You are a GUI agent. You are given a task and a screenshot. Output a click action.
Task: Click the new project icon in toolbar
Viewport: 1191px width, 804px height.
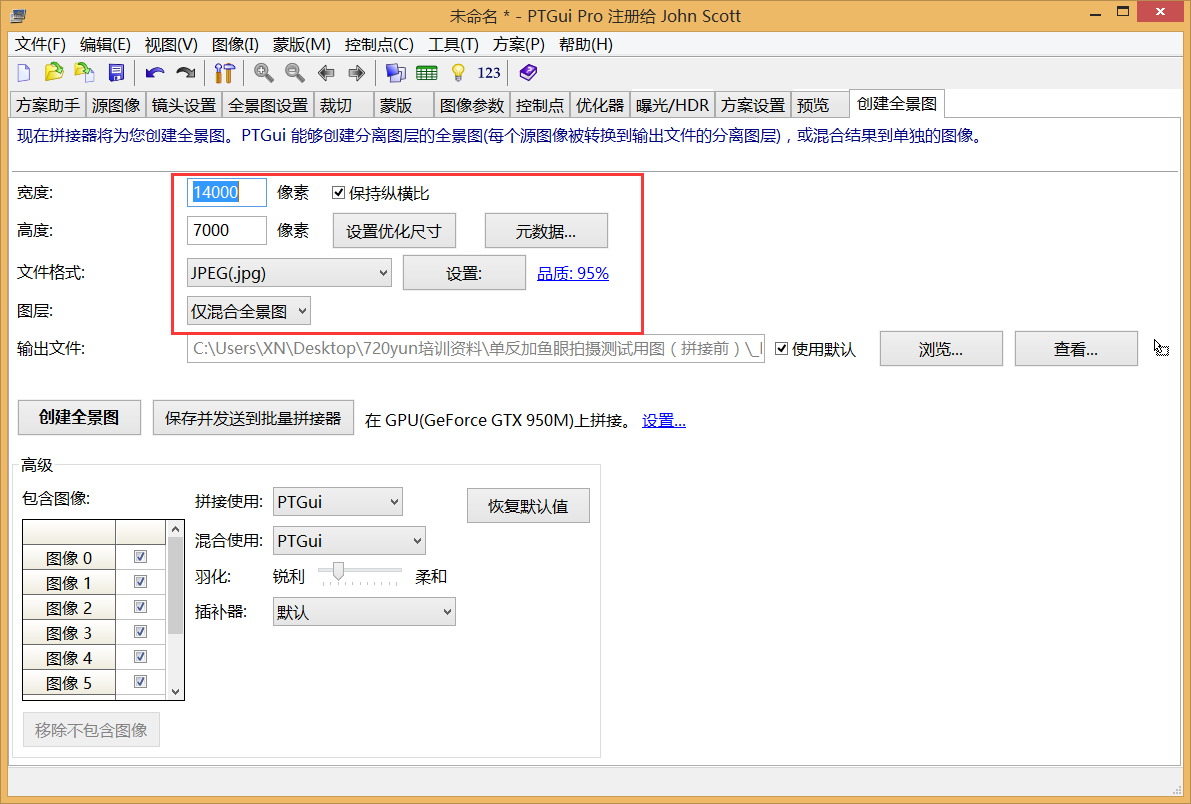pyautogui.click(x=24, y=72)
